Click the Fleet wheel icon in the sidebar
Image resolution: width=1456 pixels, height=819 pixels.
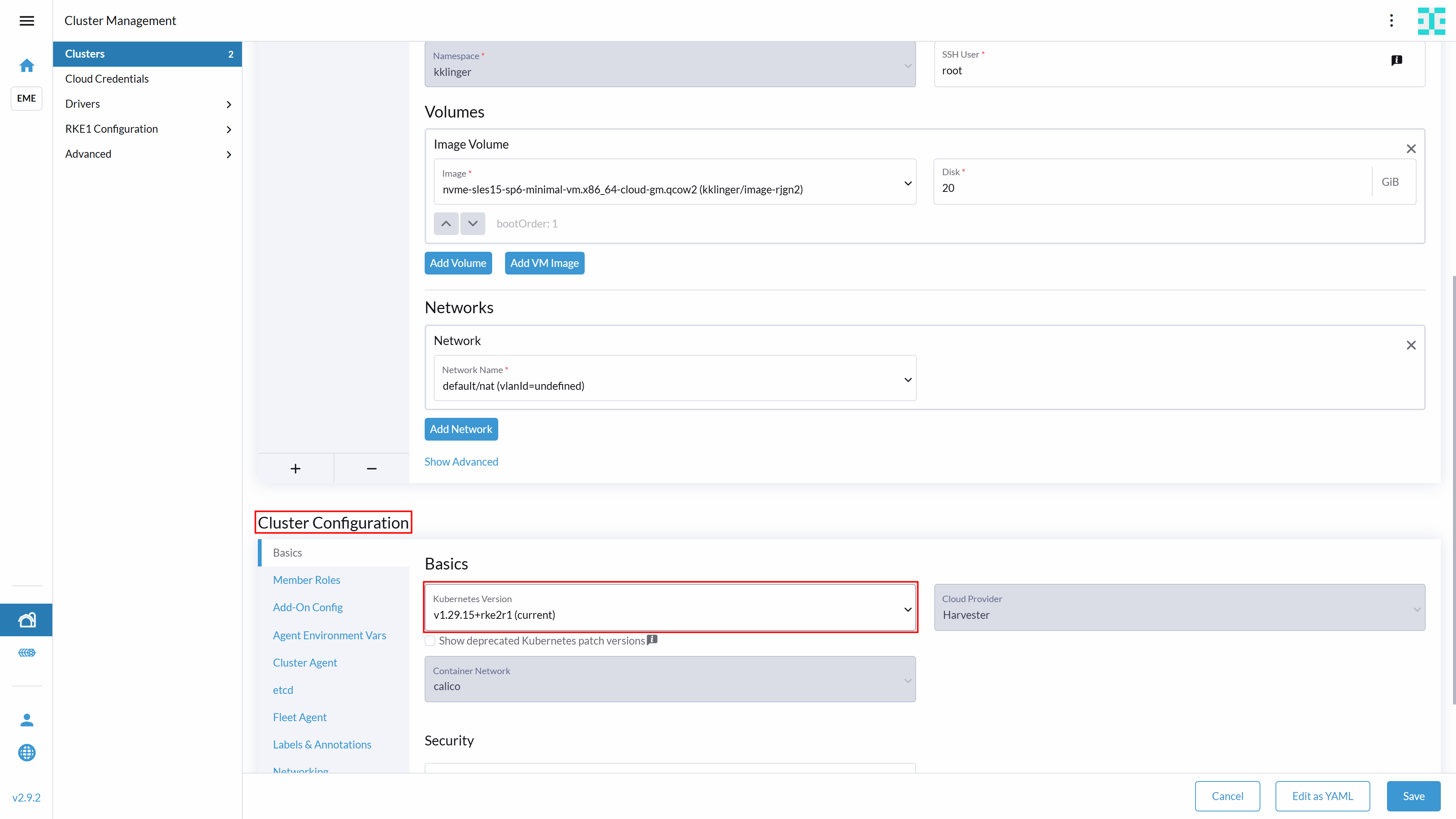click(27, 653)
